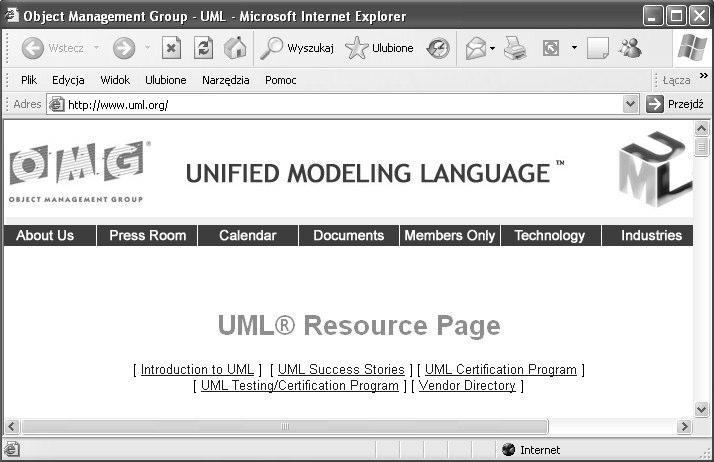Open the Edit icon dropdown arrow

(x=574, y=47)
